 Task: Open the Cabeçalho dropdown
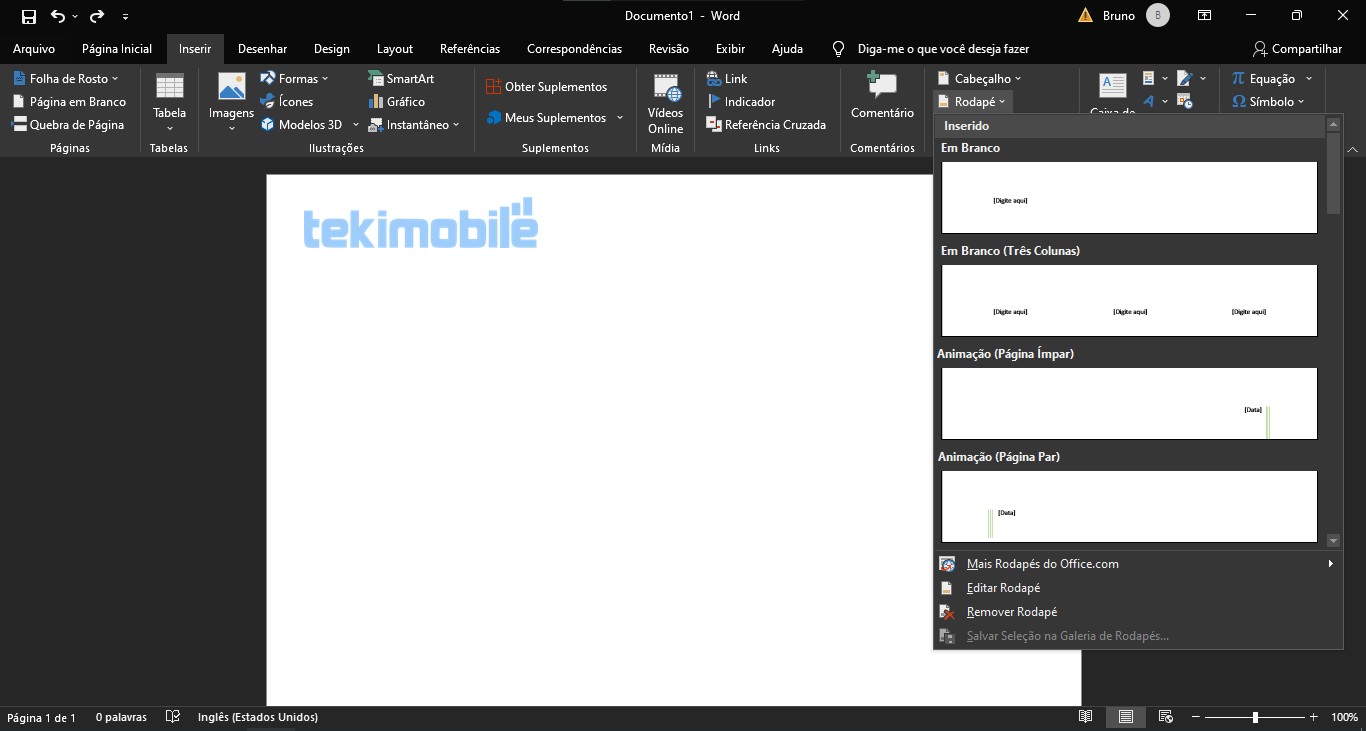980,78
